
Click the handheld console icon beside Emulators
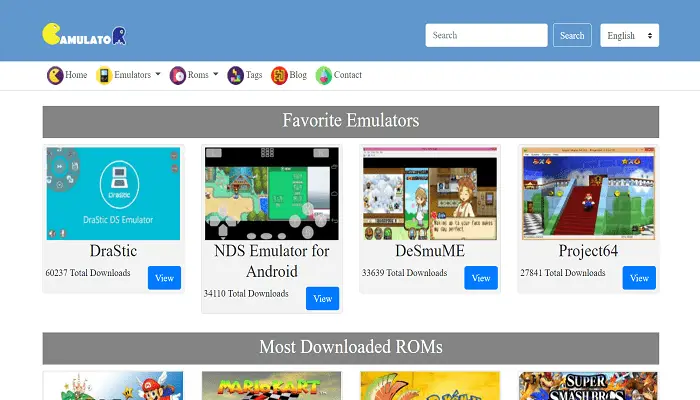pyautogui.click(x=104, y=75)
